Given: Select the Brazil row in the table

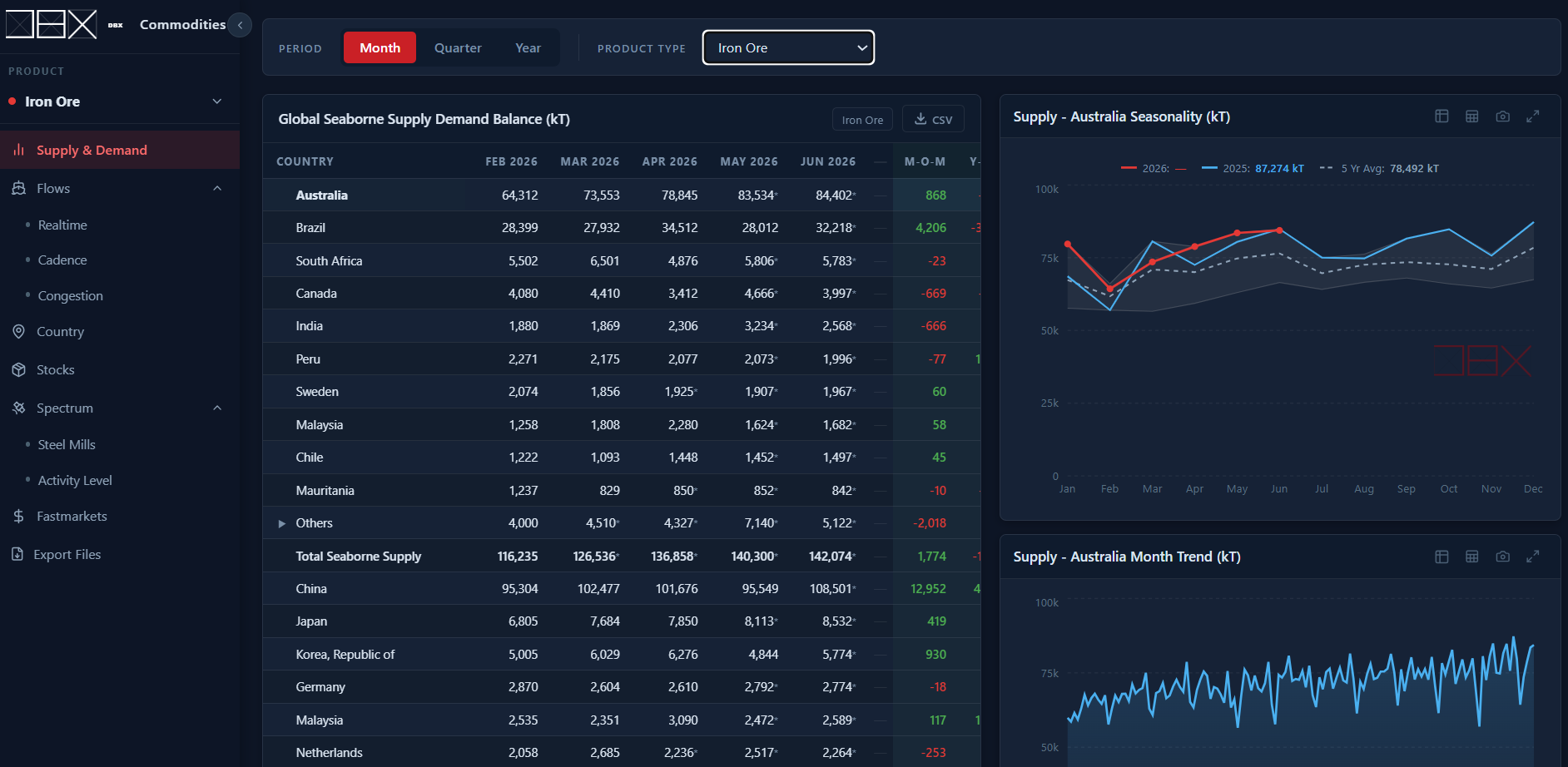Looking at the screenshot, I should tap(622, 227).
